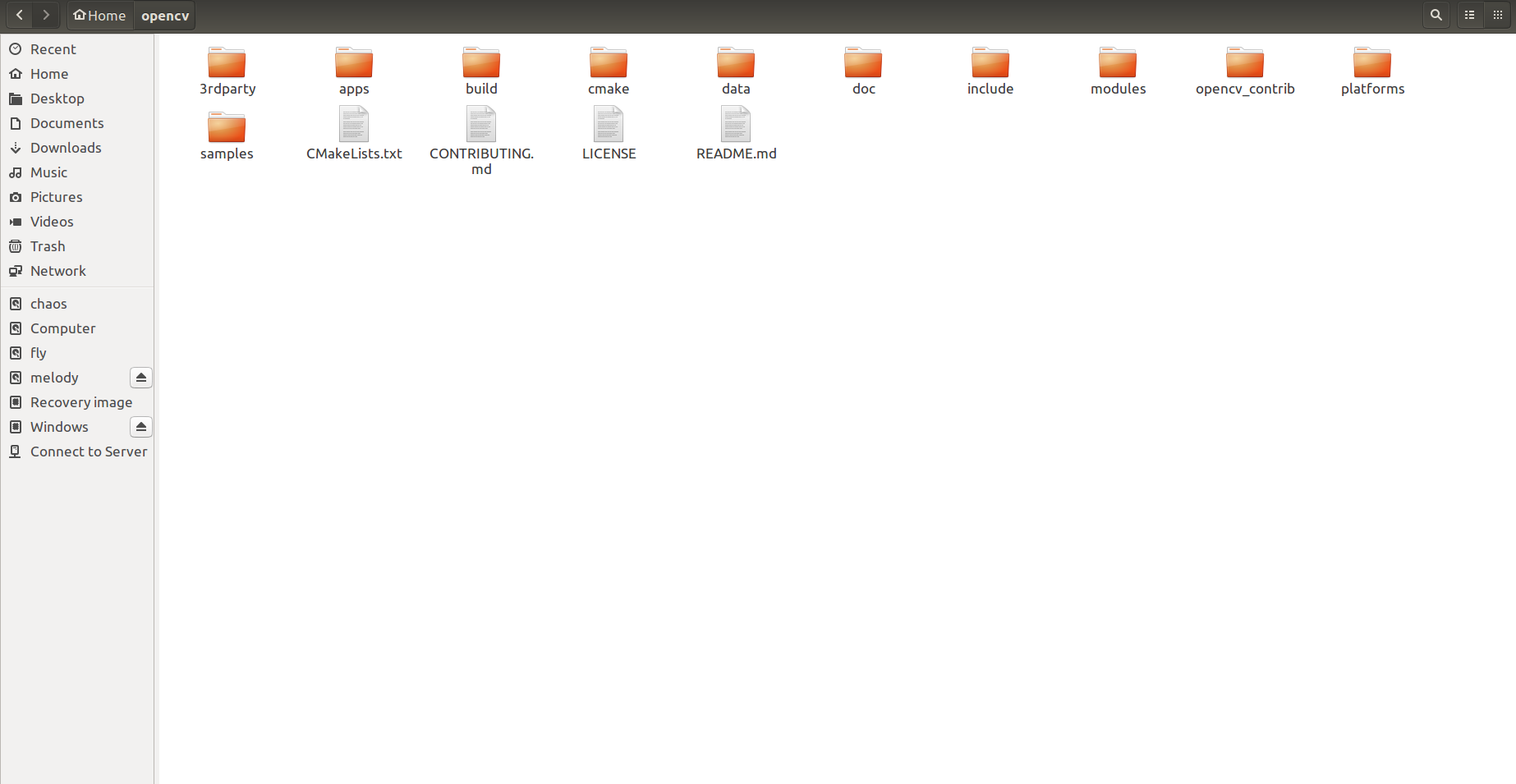
Task: Go back with the left arrow
Action: click(x=20, y=15)
